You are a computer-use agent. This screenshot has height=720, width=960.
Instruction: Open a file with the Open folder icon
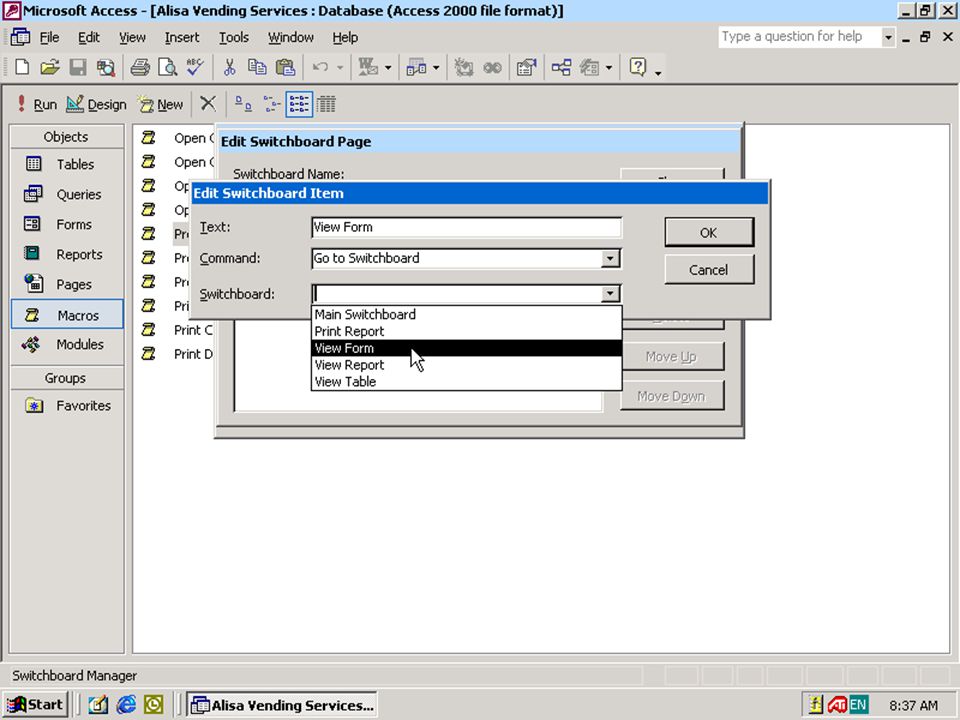coord(50,67)
